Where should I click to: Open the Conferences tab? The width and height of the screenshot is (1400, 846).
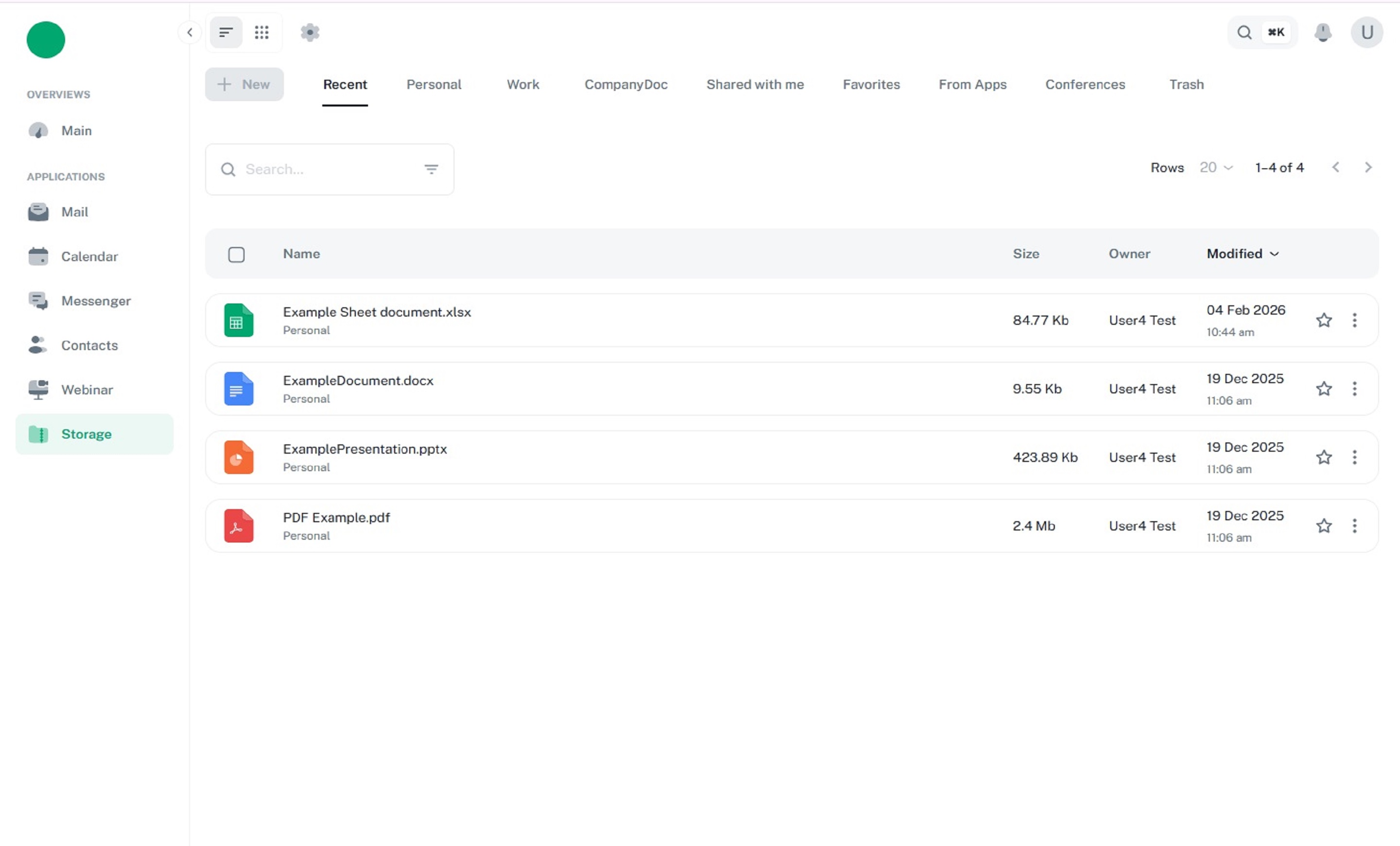[1085, 85]
